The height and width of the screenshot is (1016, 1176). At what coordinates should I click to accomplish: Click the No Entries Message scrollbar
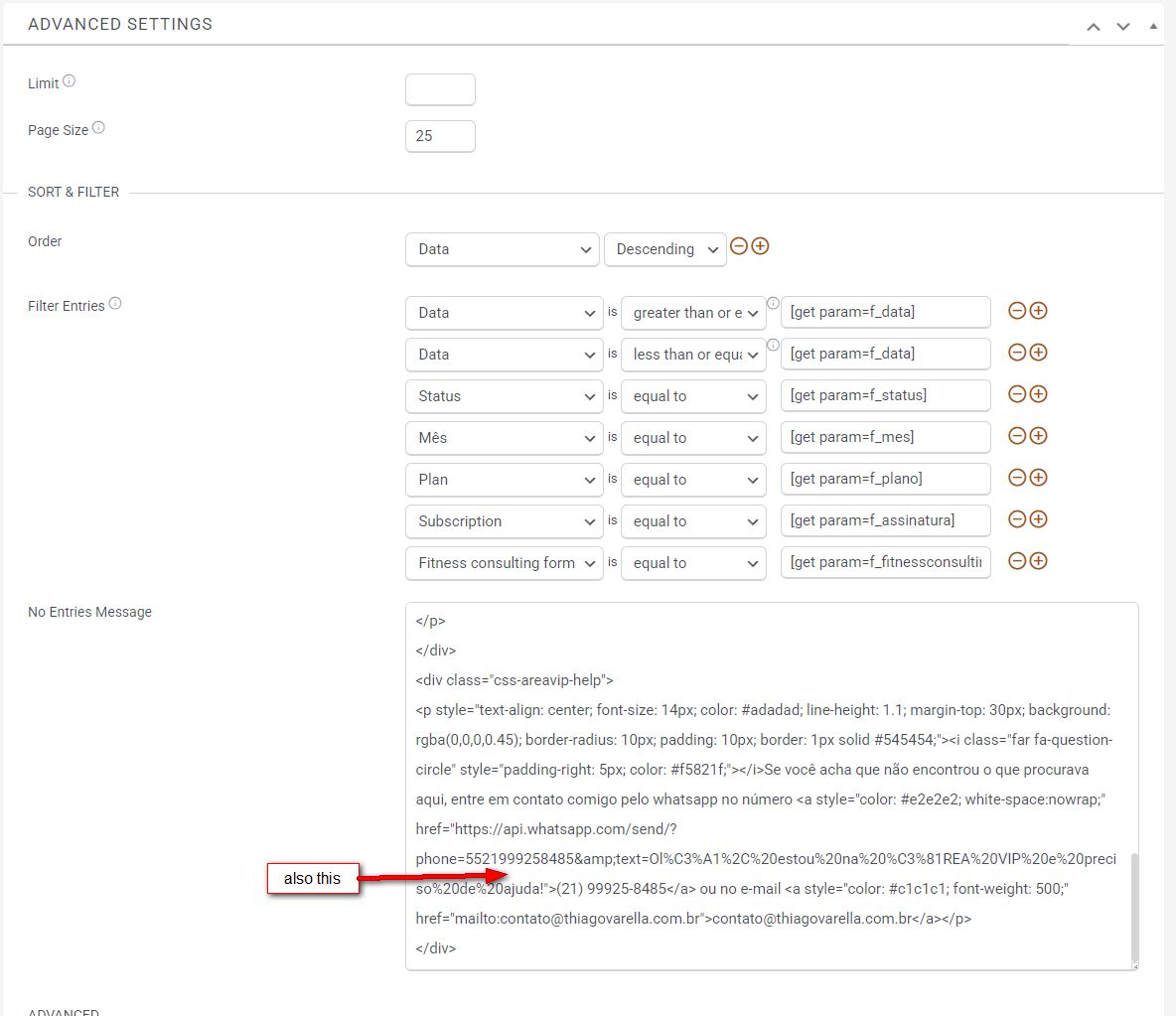coord(1132,904)
